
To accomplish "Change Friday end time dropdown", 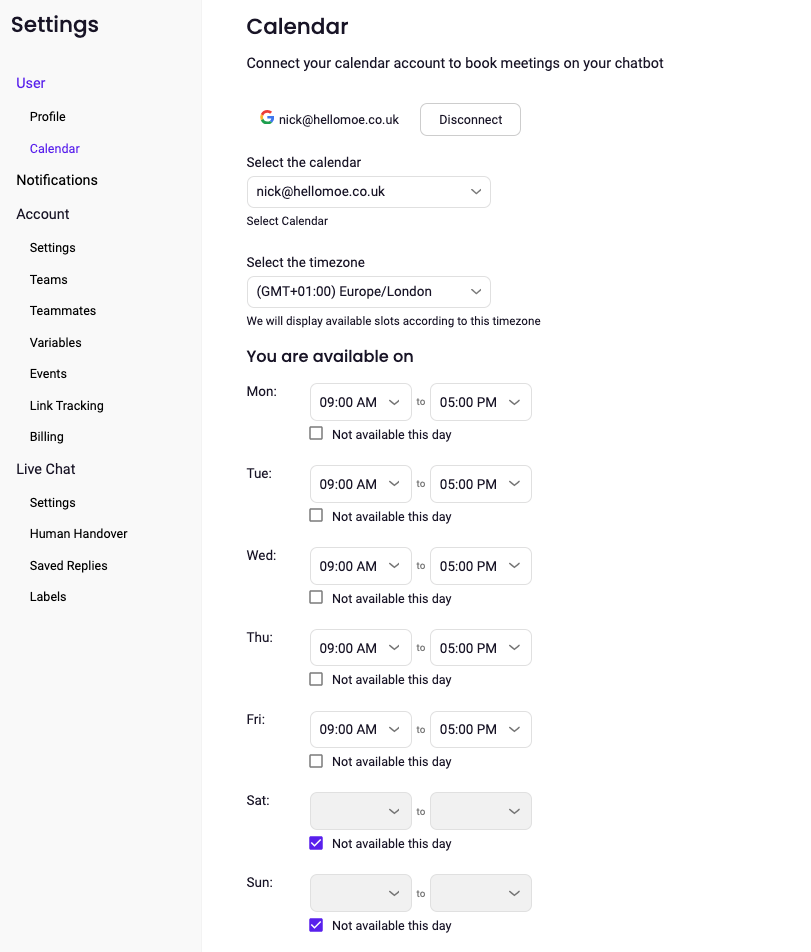I will (x=480, y=729).
